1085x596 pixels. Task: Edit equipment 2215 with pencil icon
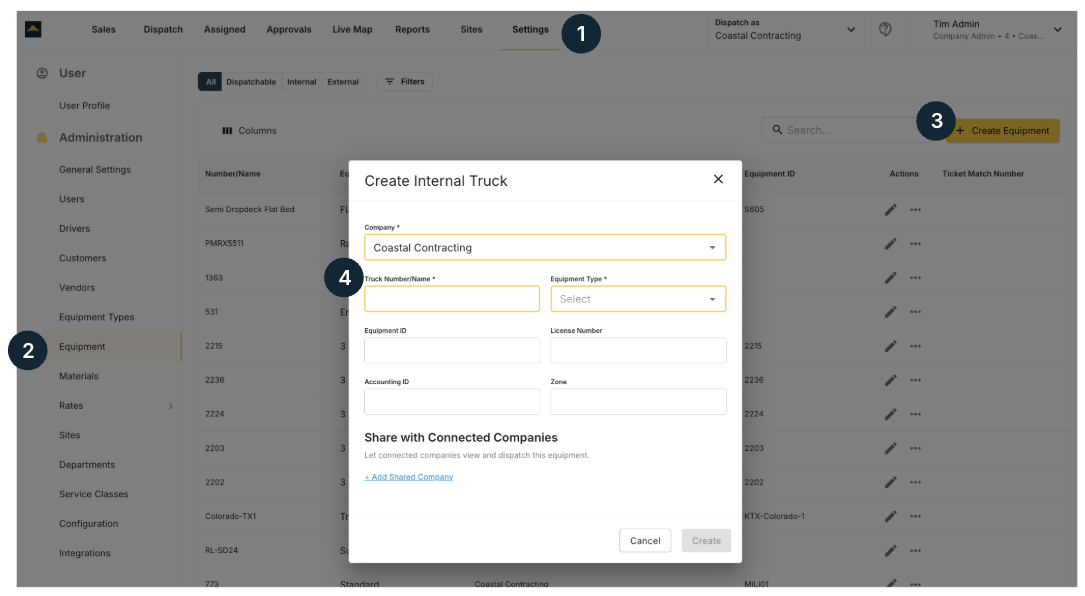coord(891,346)
